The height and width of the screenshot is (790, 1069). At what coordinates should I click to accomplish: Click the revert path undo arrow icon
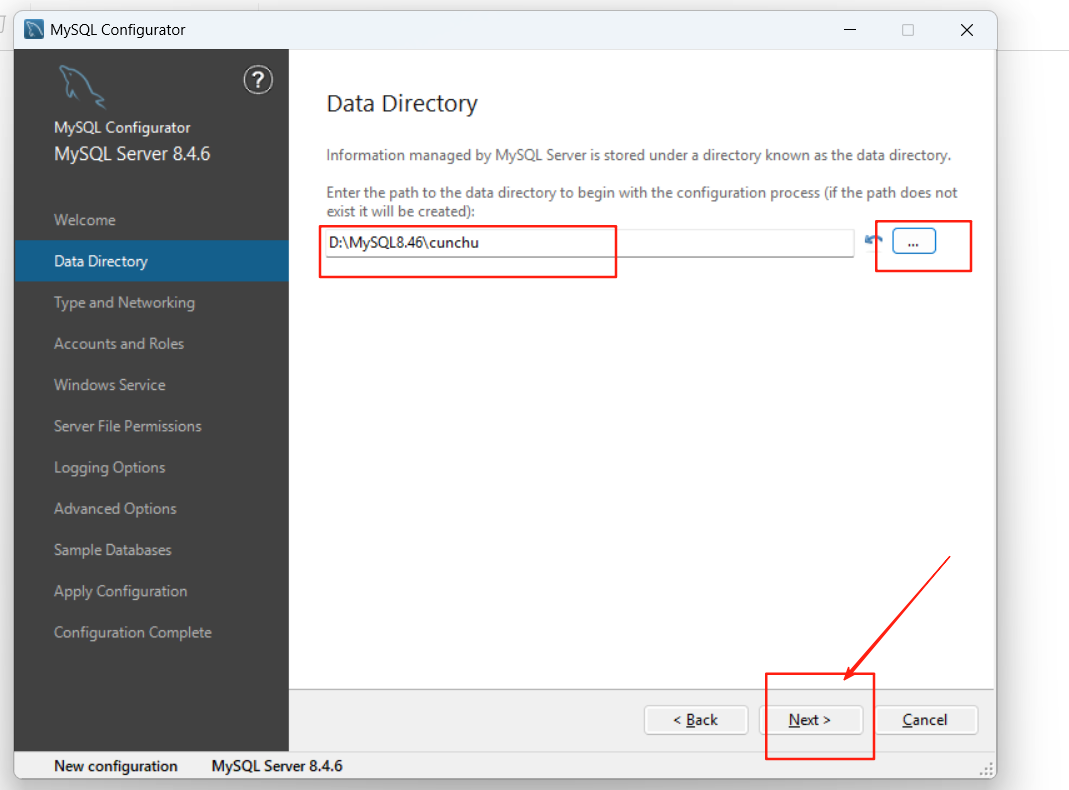click(873, 241)
